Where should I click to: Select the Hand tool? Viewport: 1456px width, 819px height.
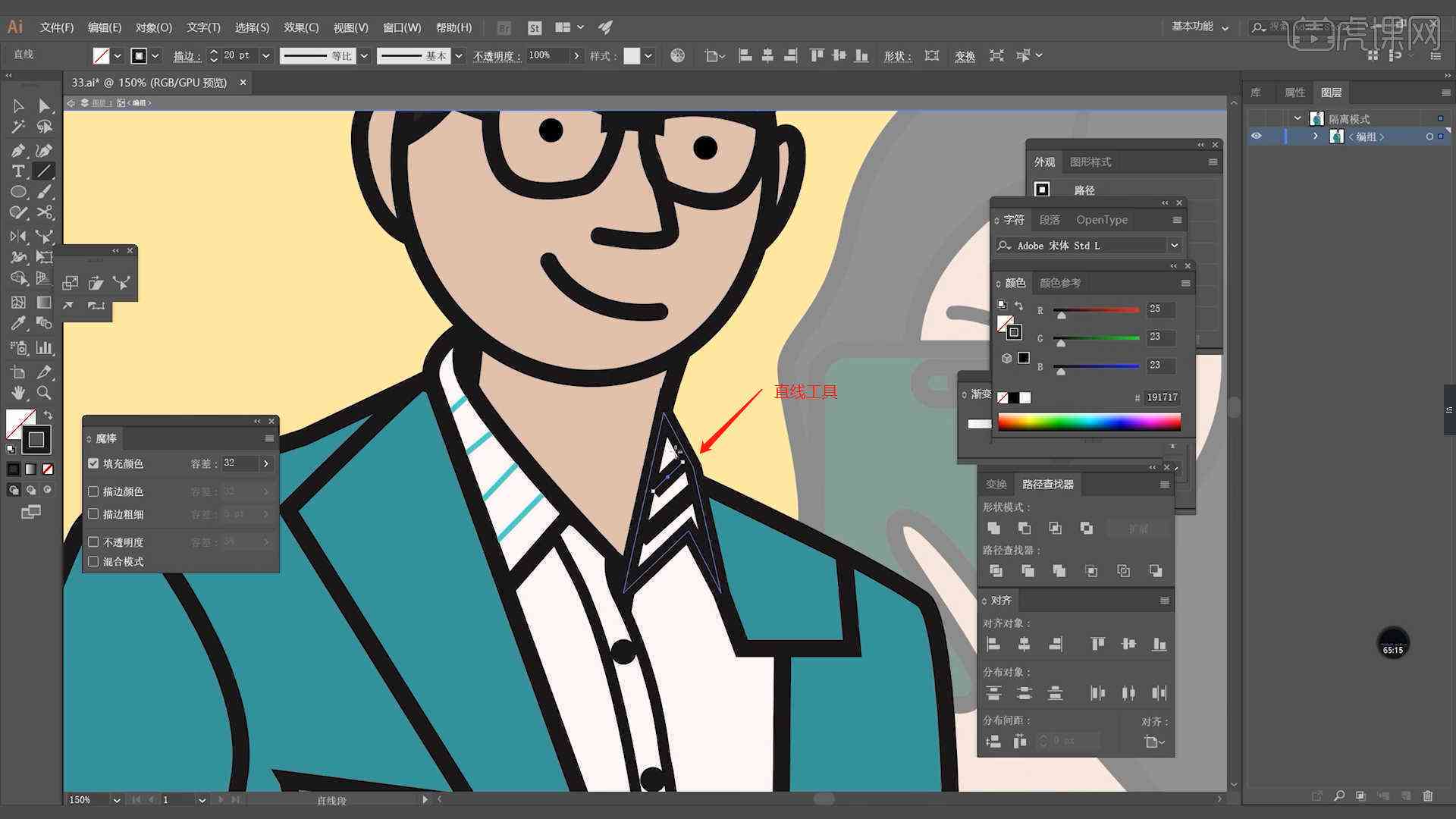coord(18,393)
